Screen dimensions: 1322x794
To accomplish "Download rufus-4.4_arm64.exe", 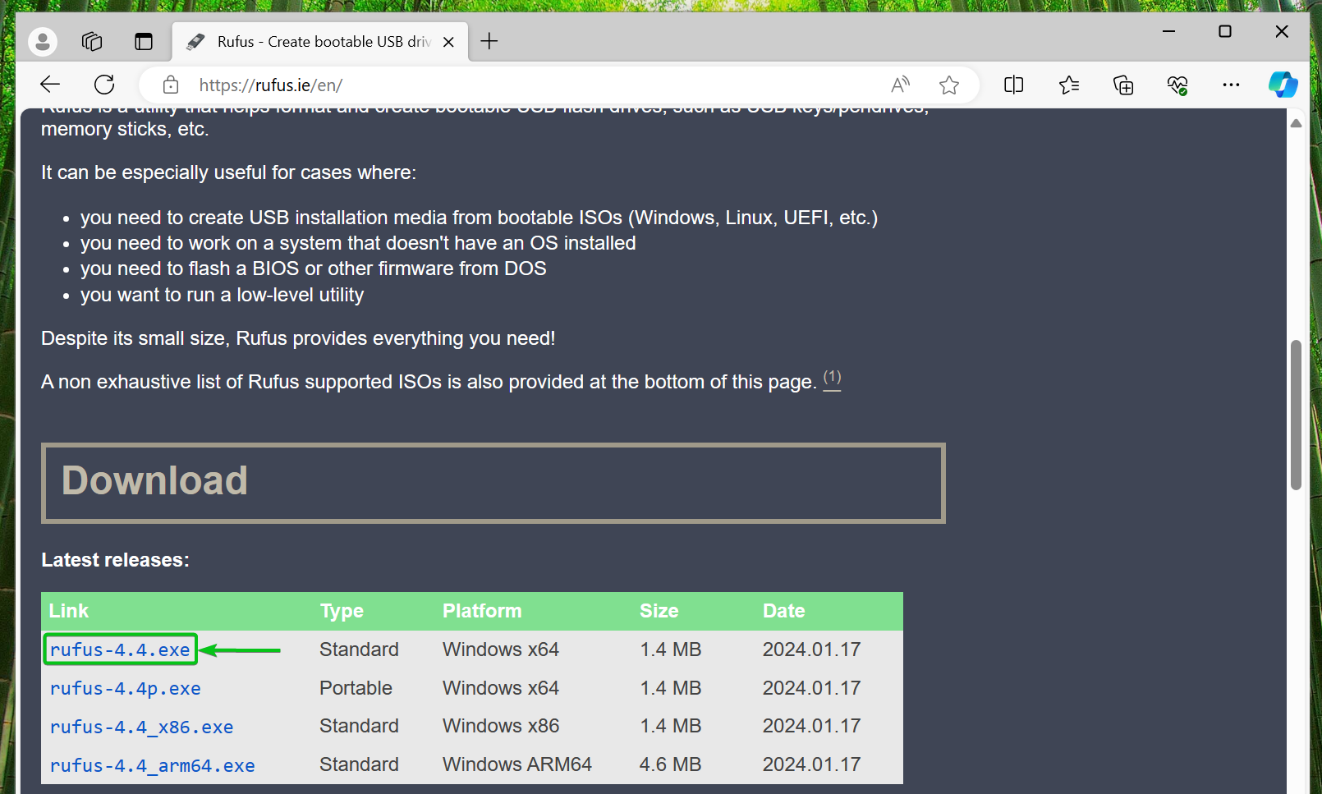I will pos(152,766).
